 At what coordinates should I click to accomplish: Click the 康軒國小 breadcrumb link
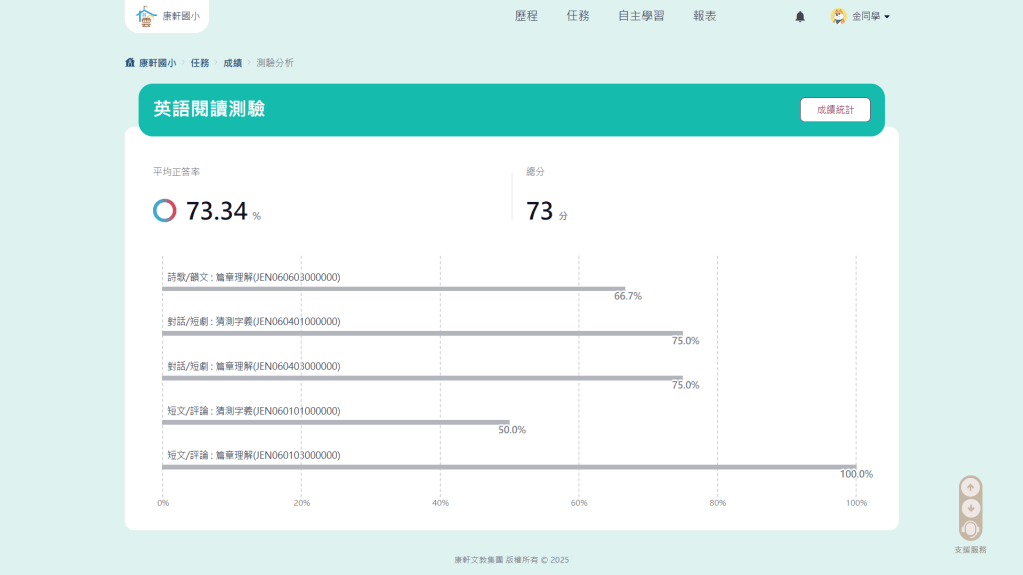pos(157,63)
